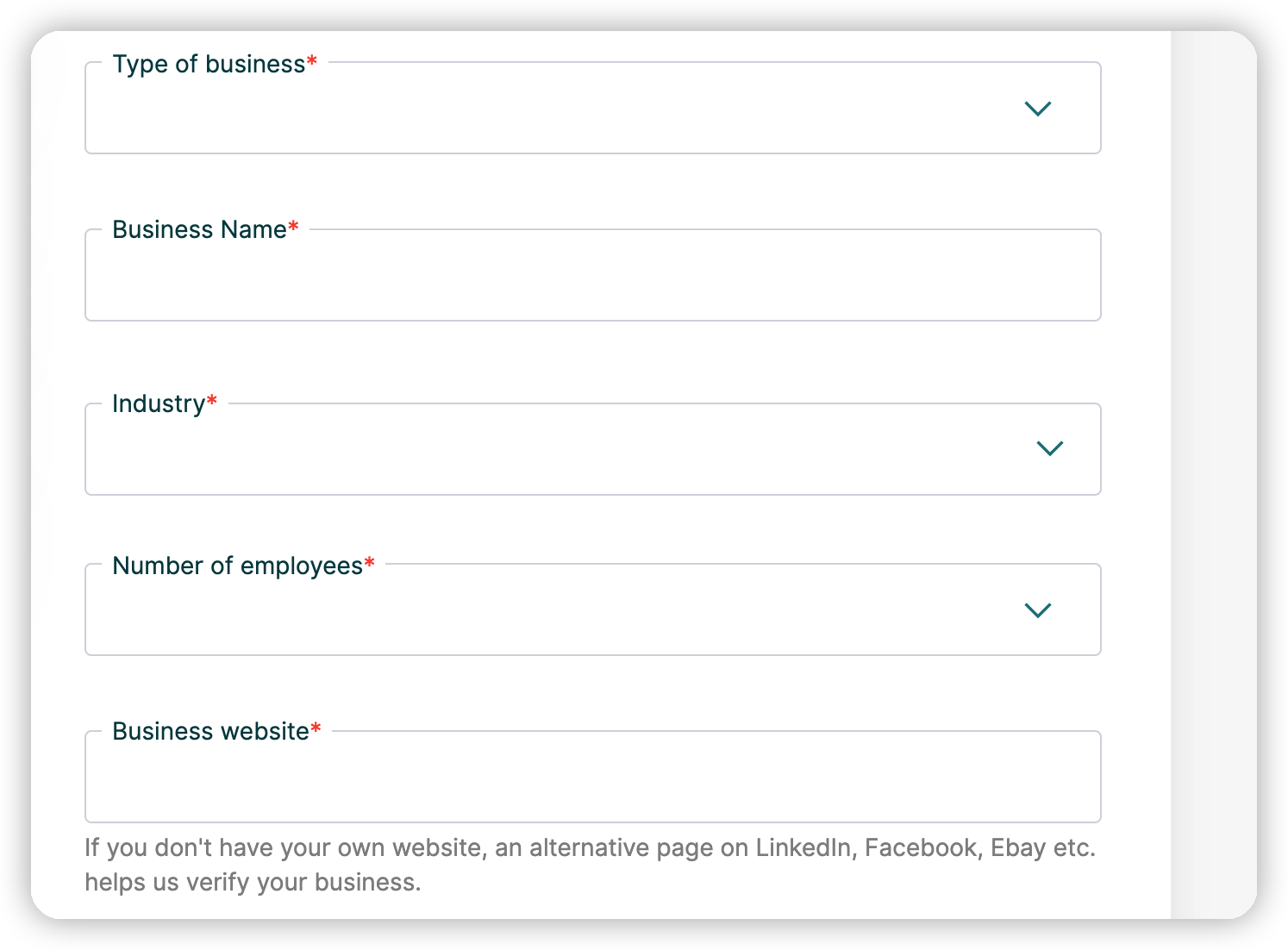Open the Type of business dropdown field
Viewport: 1288px width, 950px height.
(552, 110)
